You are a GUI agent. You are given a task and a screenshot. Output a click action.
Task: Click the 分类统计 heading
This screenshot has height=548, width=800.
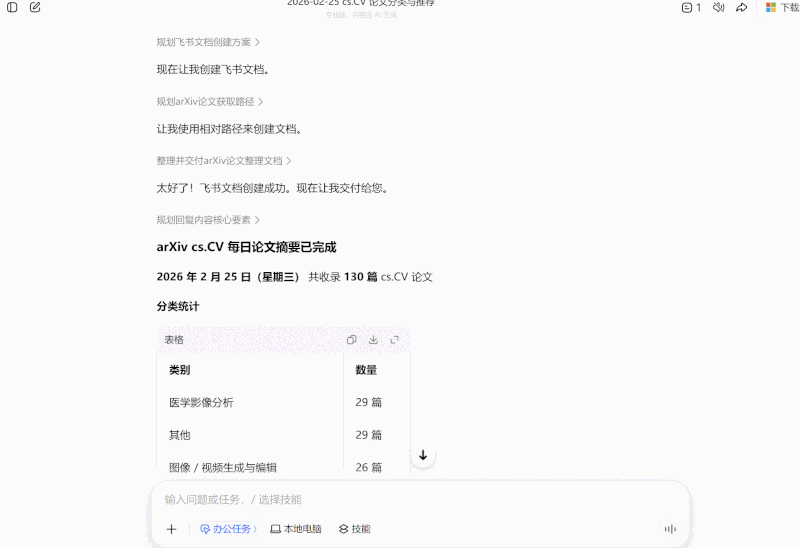pos(178,307)
